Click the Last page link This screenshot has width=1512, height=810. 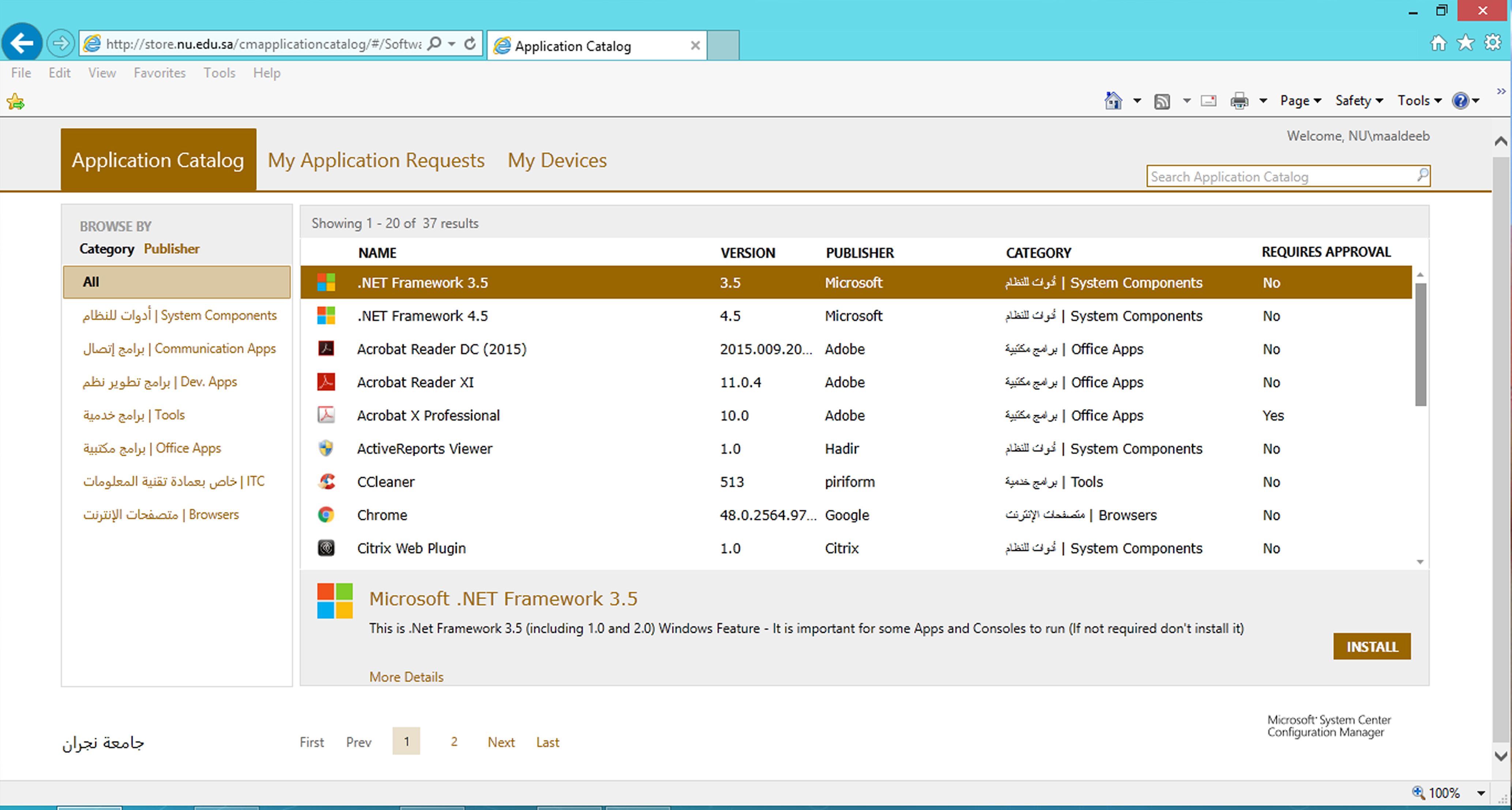tap(548, 742)
